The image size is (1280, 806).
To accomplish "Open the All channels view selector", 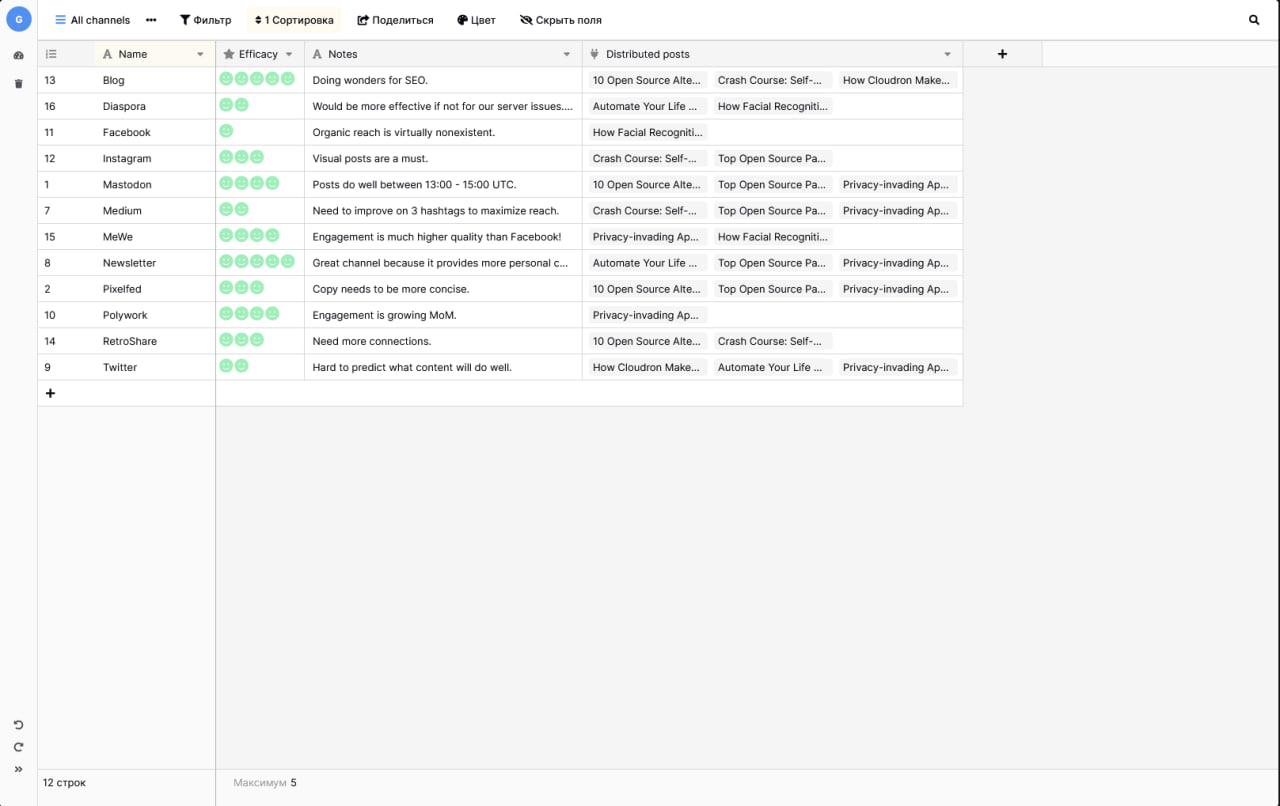I will [92, 20].
